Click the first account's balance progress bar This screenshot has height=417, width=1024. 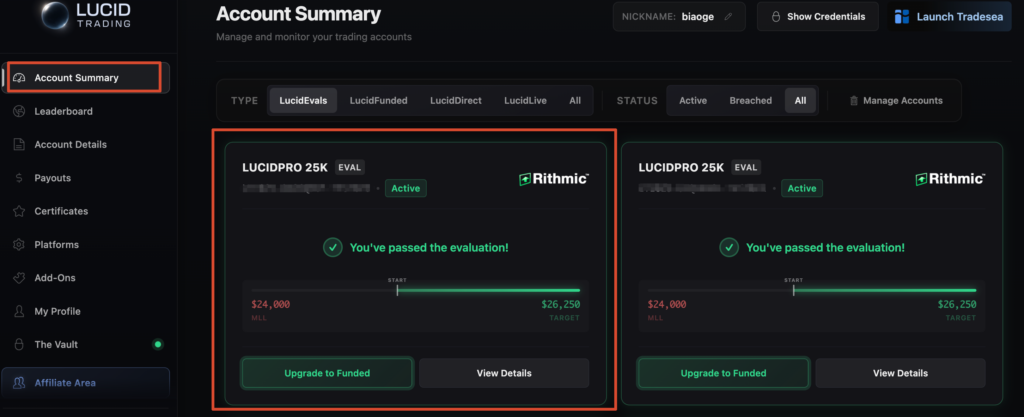point(415,290)
